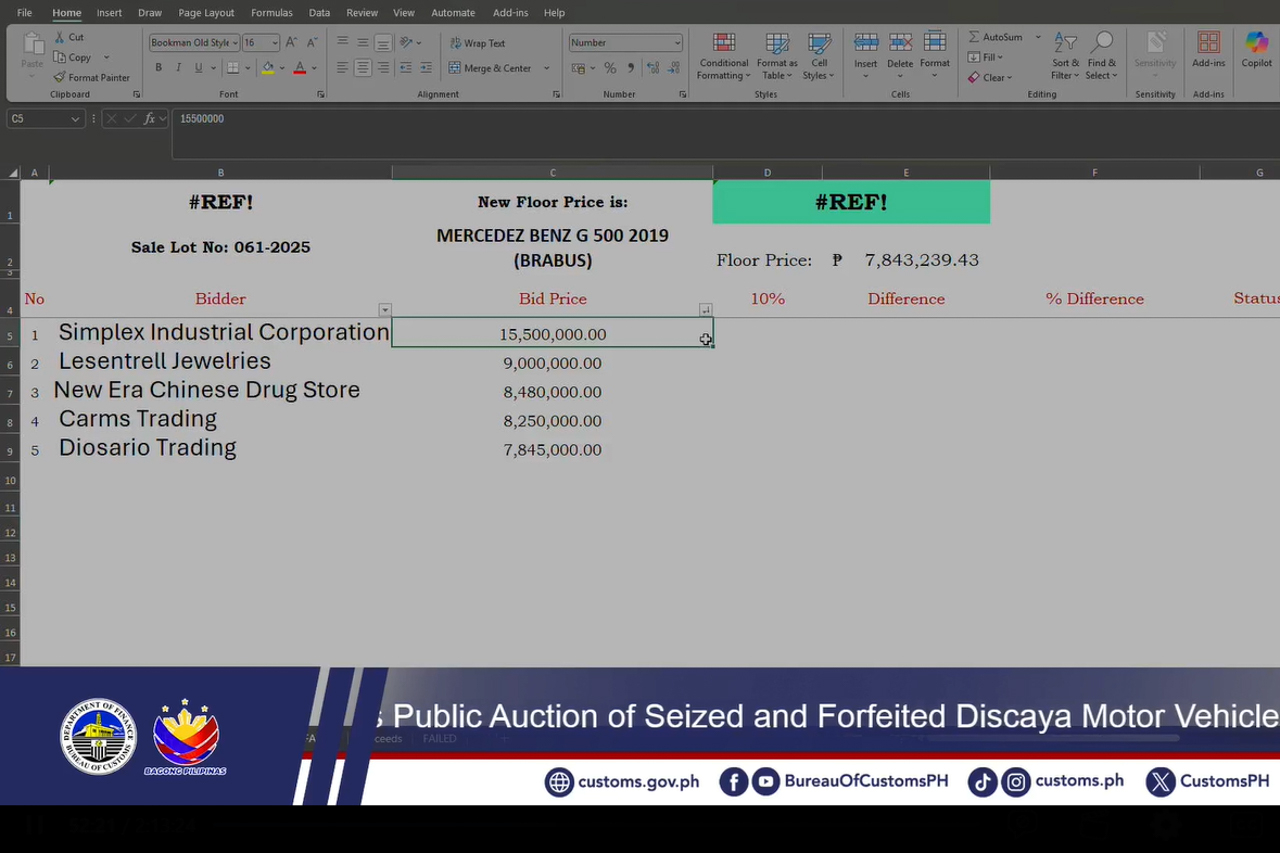Image resolution: width=1280 pixels, height=853 pixels.
Task: Click the Increase Font Size icon
Action: tap(291, 43)
